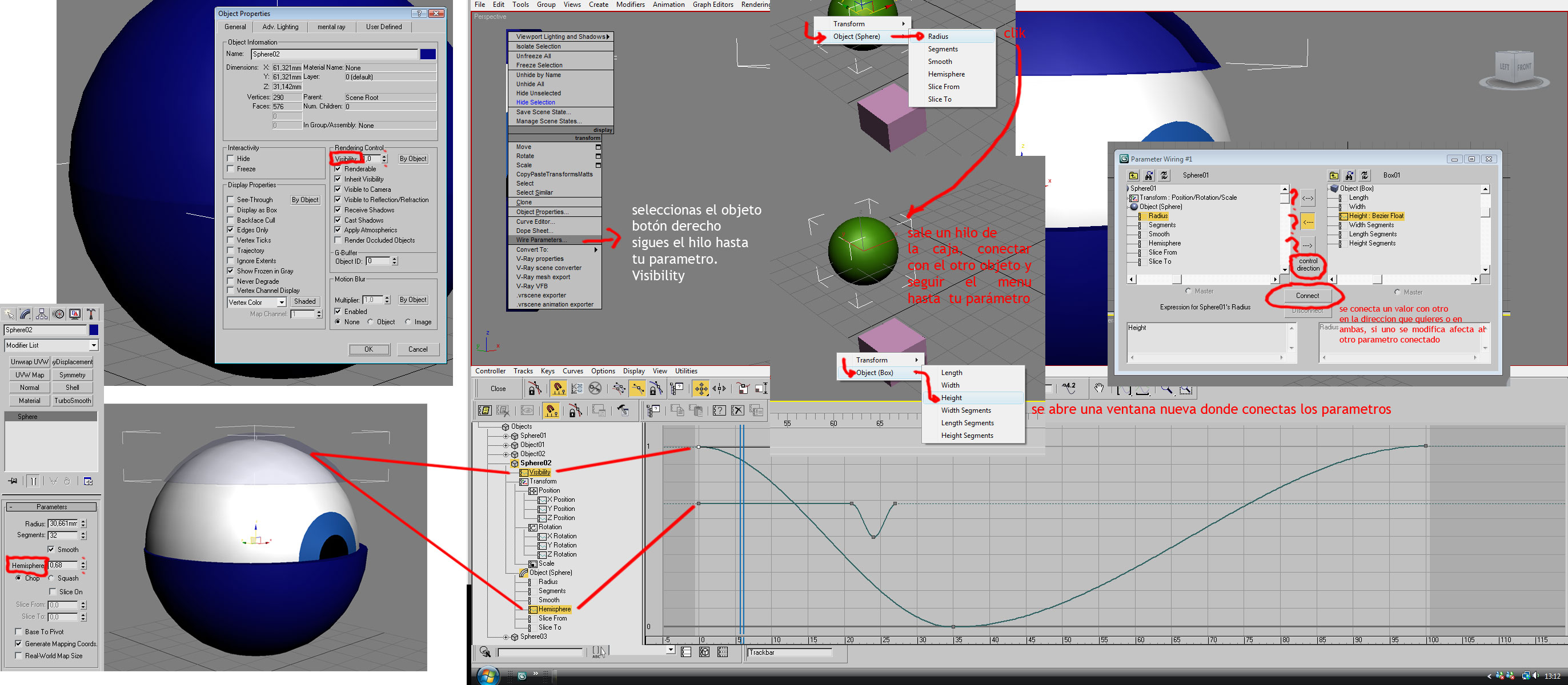
Task: Toggle the Renderable checkbox
Action: pyautogui.click(x=338, y=169)
